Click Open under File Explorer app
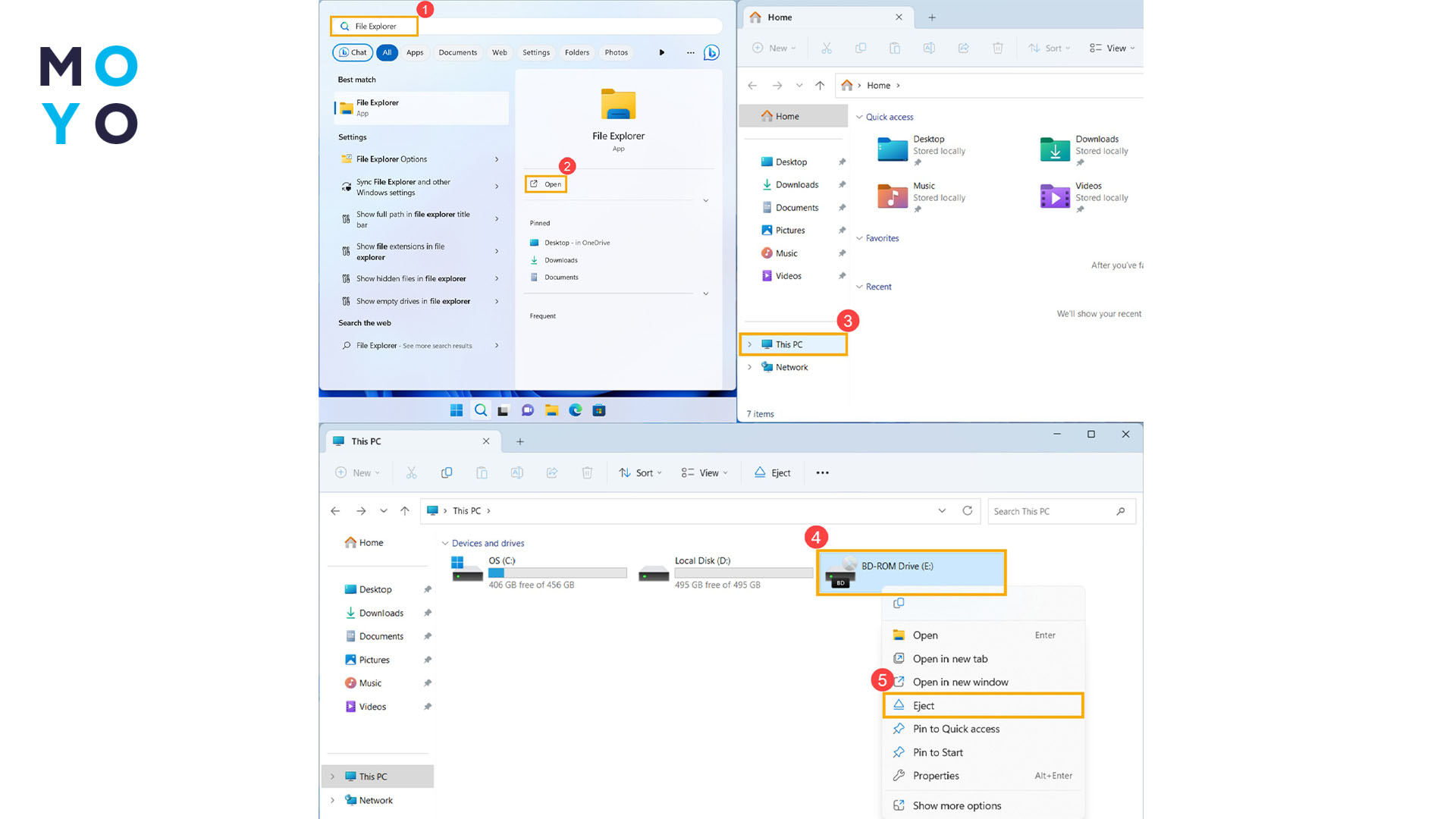Image resolution: width=1456 pixels, height=819 pixels. point(546,184)
